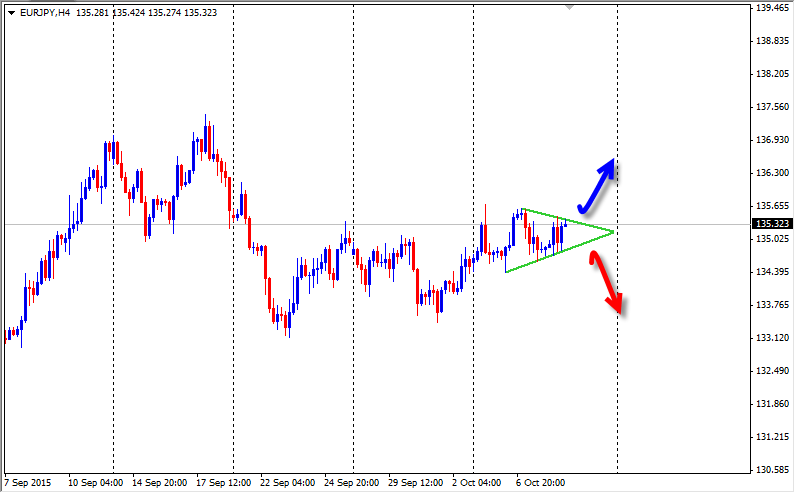Click the 7 Sep 2015 date label
795x492 pixels.
28,482
